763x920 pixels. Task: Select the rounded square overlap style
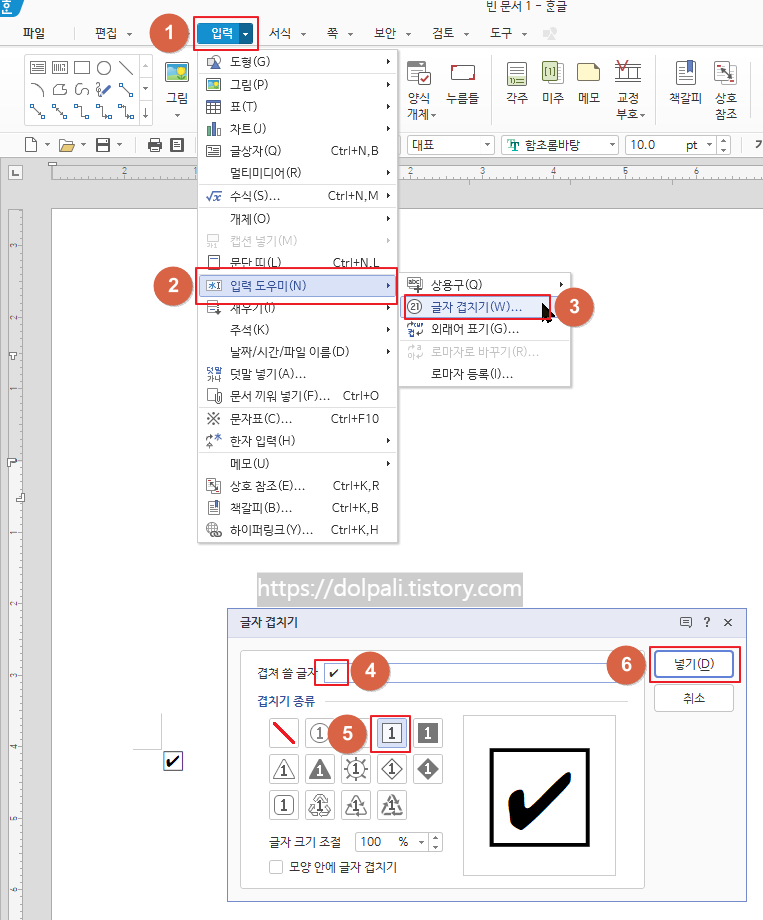tap(284, 805)
